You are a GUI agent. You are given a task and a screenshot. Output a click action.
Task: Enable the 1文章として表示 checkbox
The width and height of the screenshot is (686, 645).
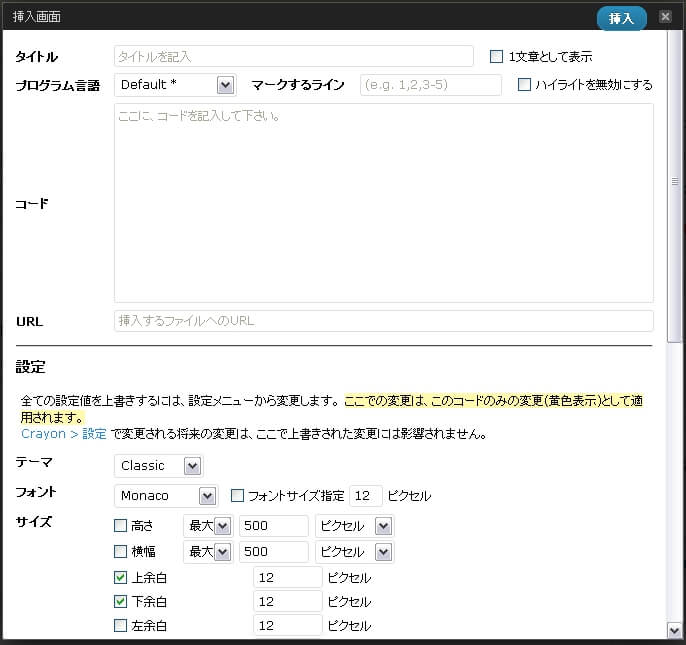[x=496, y=57]
